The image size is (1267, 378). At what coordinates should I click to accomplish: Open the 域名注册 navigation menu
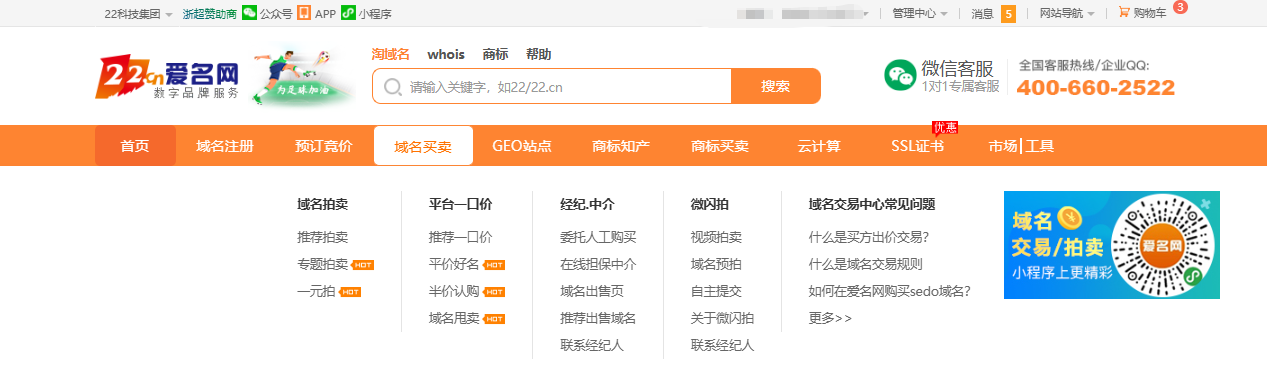click(x=225, y=146)
